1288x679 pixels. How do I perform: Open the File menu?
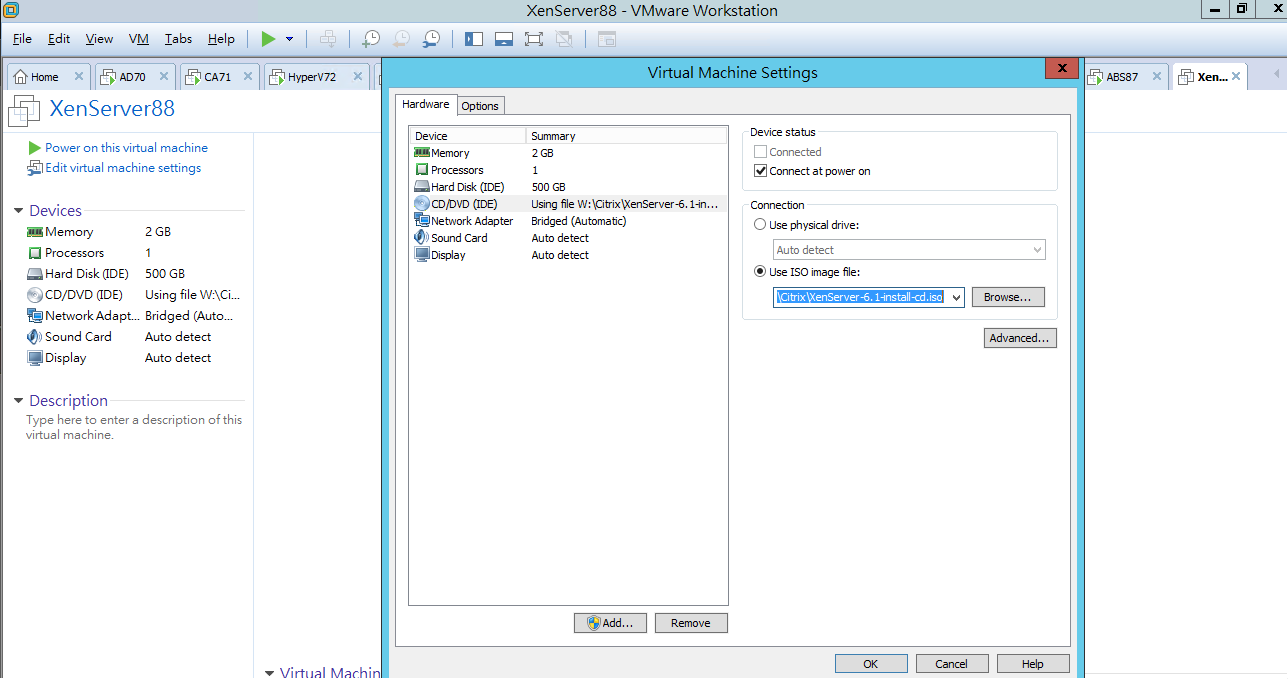click(22, 39)
